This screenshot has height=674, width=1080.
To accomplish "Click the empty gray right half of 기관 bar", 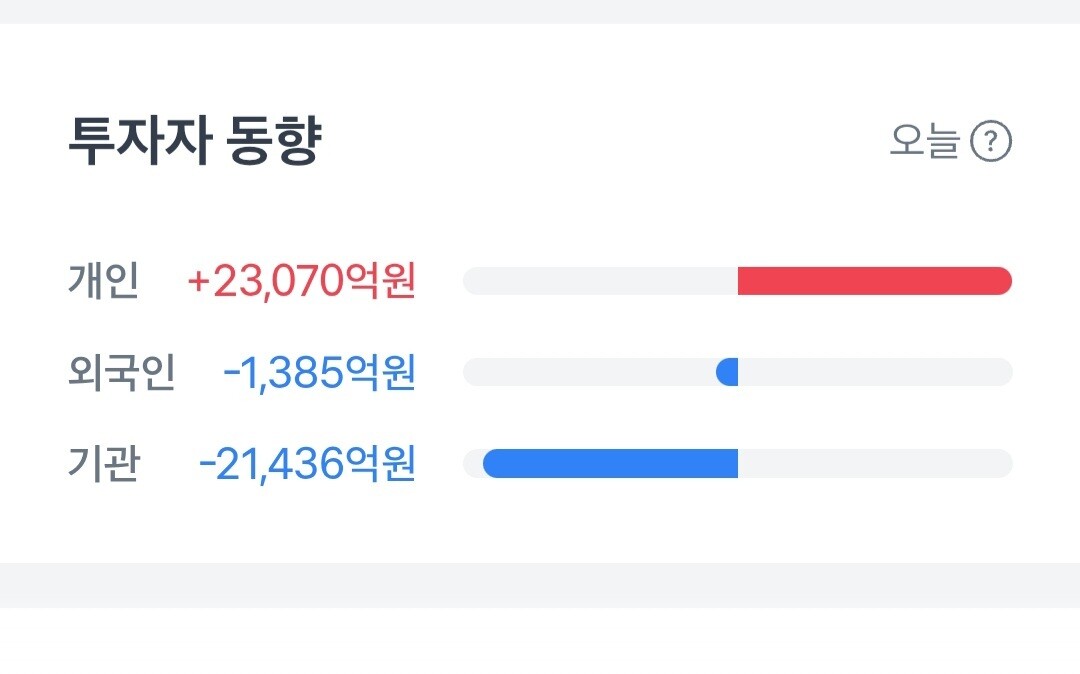I will click(875, 464).
